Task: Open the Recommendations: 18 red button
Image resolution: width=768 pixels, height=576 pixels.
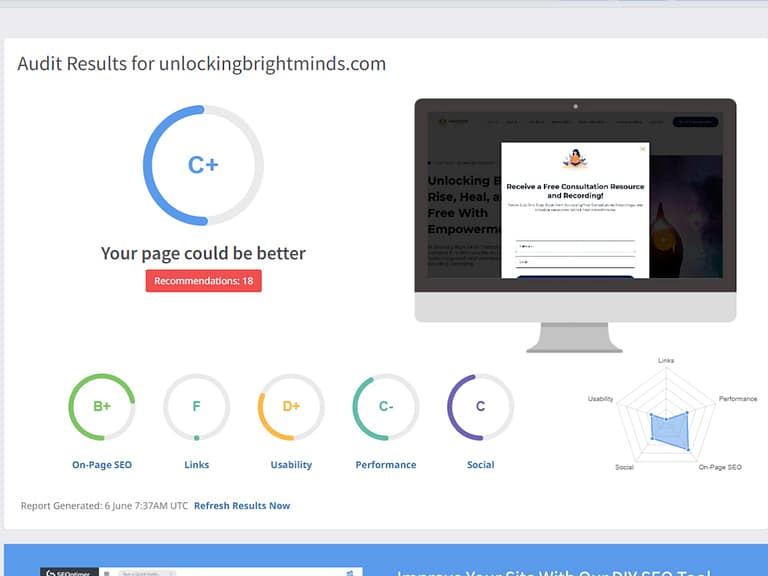Action: click(x=203, y=281)
